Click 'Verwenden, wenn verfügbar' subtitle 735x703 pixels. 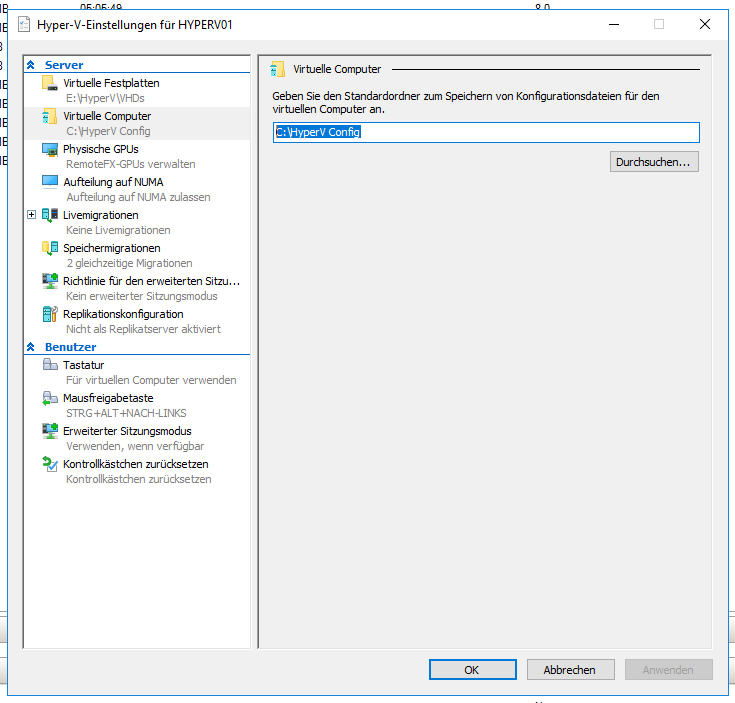pyautogui.click(x=135, y=446)
